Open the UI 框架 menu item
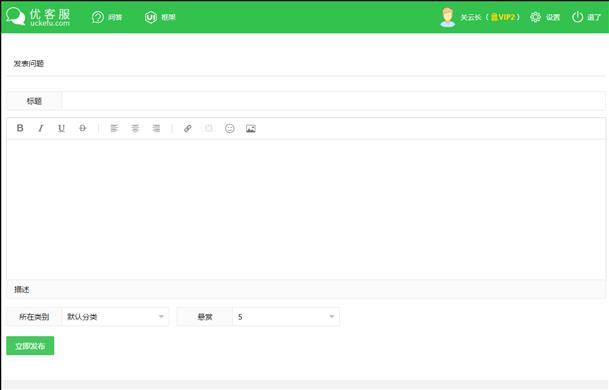 click(160, 17)
